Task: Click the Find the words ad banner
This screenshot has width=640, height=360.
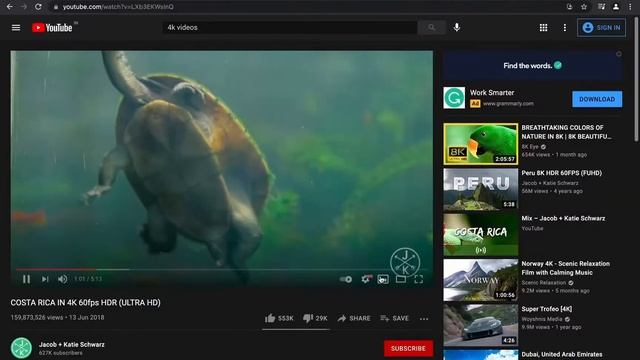Action: tap(532, 66)
